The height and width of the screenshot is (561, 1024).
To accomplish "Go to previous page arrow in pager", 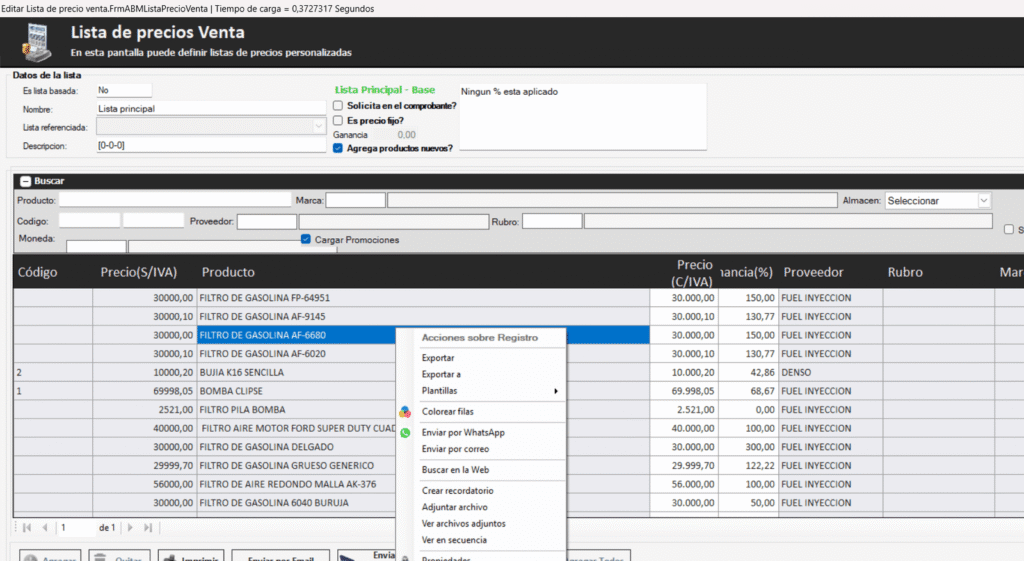I will click(45, 527).
